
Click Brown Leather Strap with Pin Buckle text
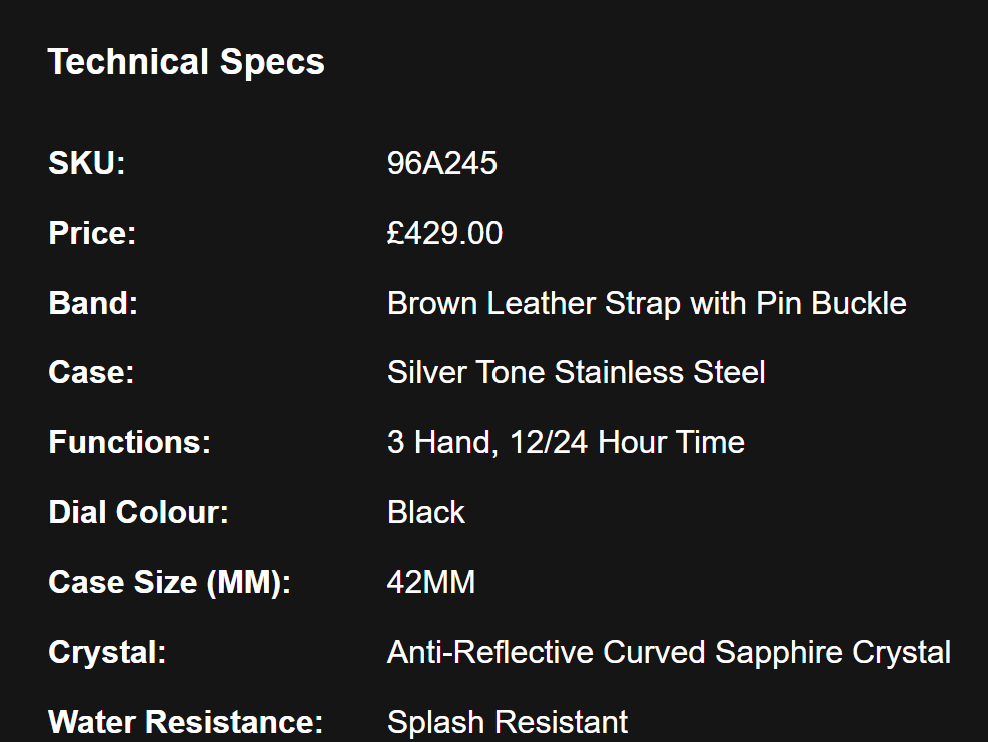coord(646,303)
